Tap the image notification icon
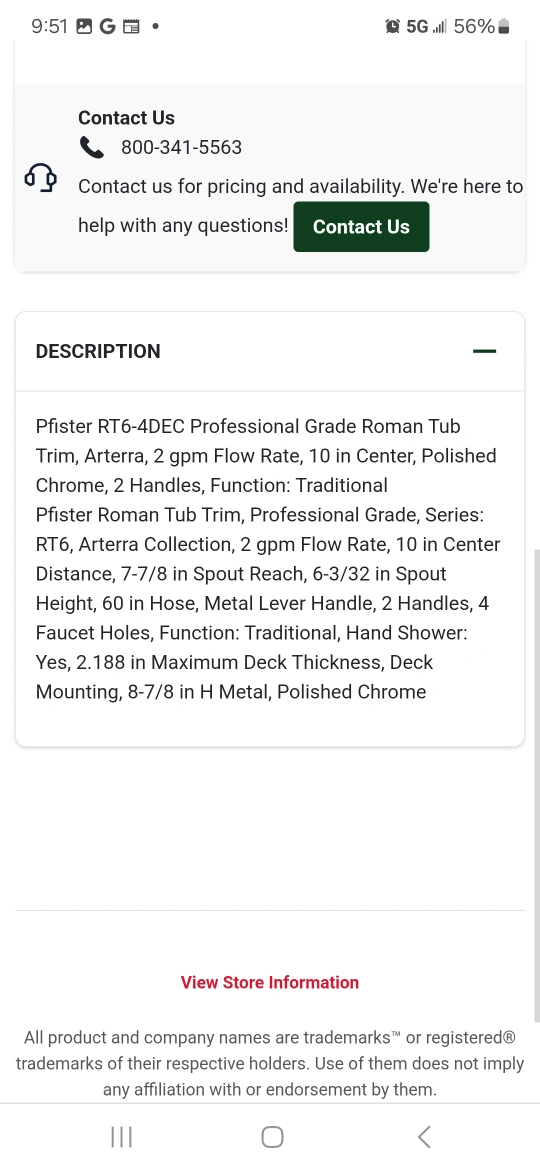The height and width of the screenshot is (1170, 540). [84, 27]
